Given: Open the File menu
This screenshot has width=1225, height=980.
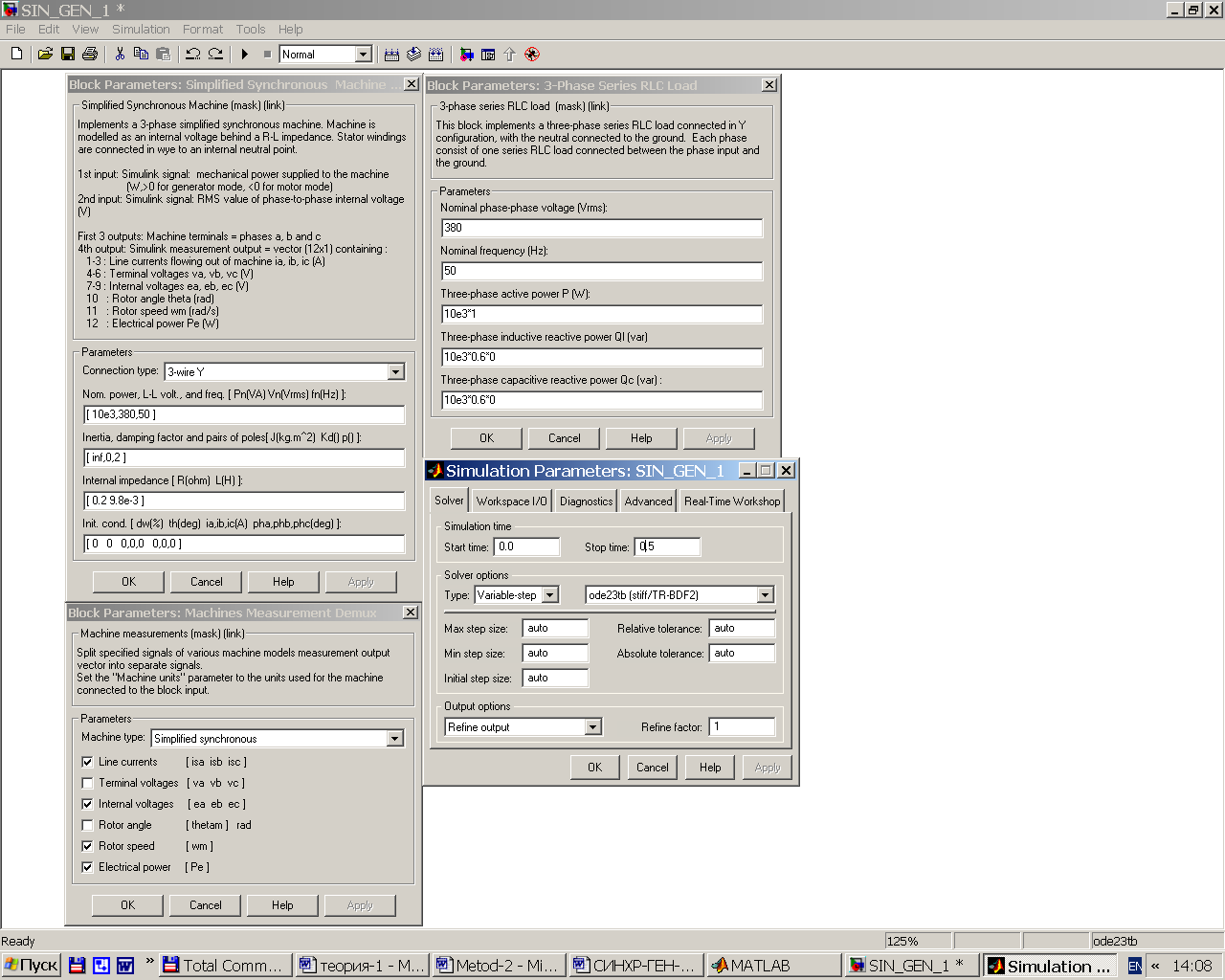Looking at the screenshot, I should (15, 29).
